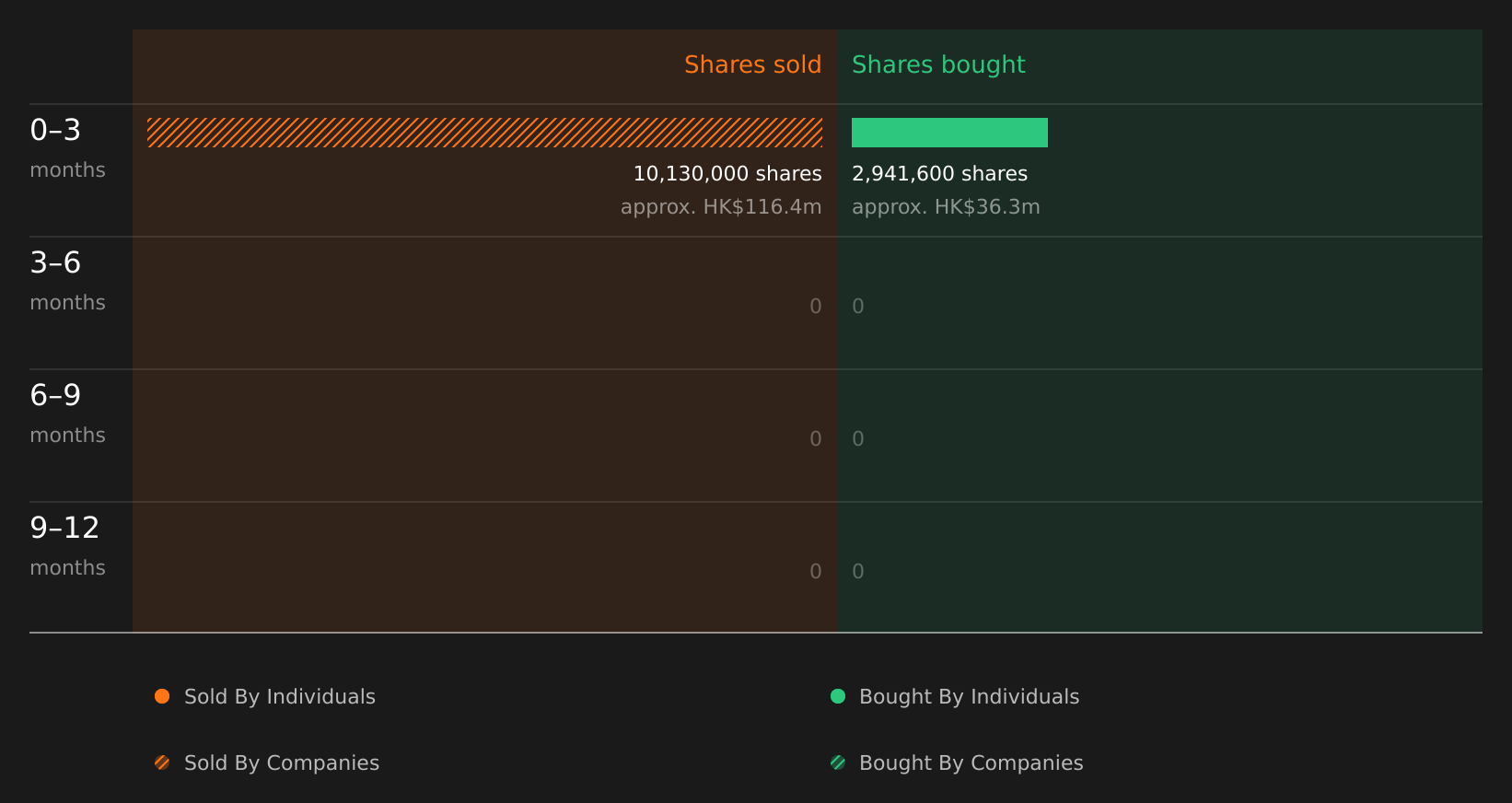Select the 6–9 months row label
The image size is (1512, 803).
(x=67, y=413)
